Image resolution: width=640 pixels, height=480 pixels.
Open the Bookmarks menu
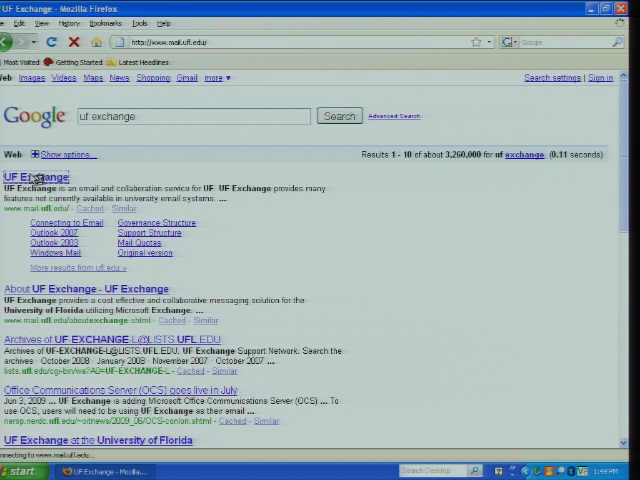point(106,23)
